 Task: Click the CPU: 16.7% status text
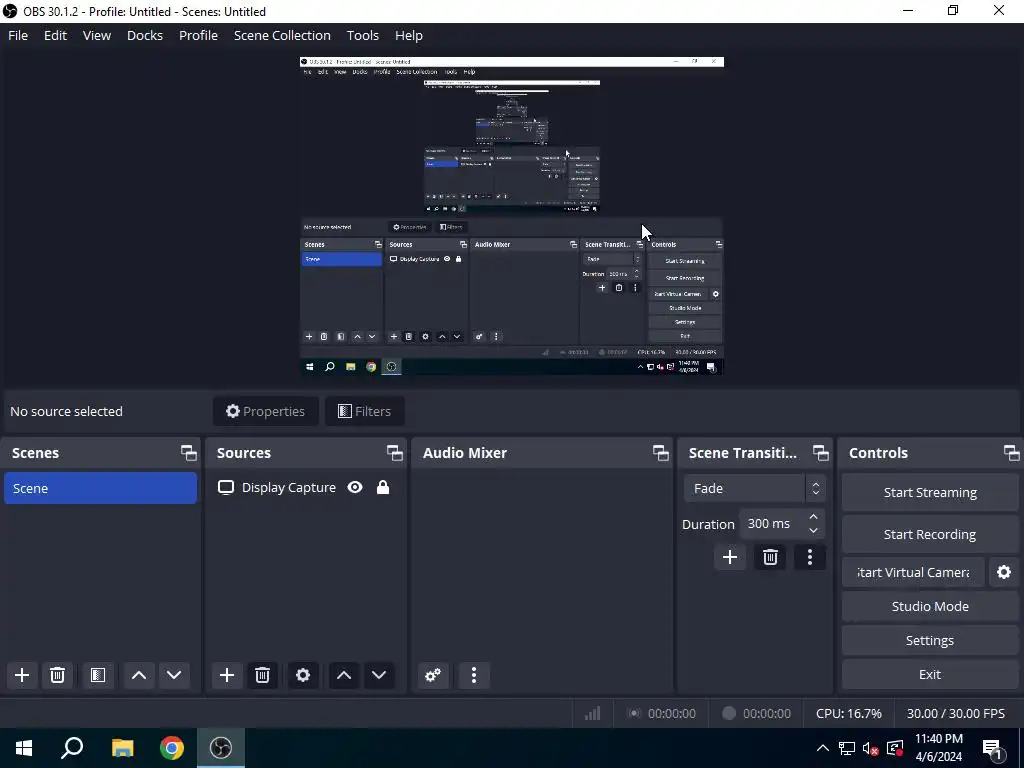coord(848,713)
